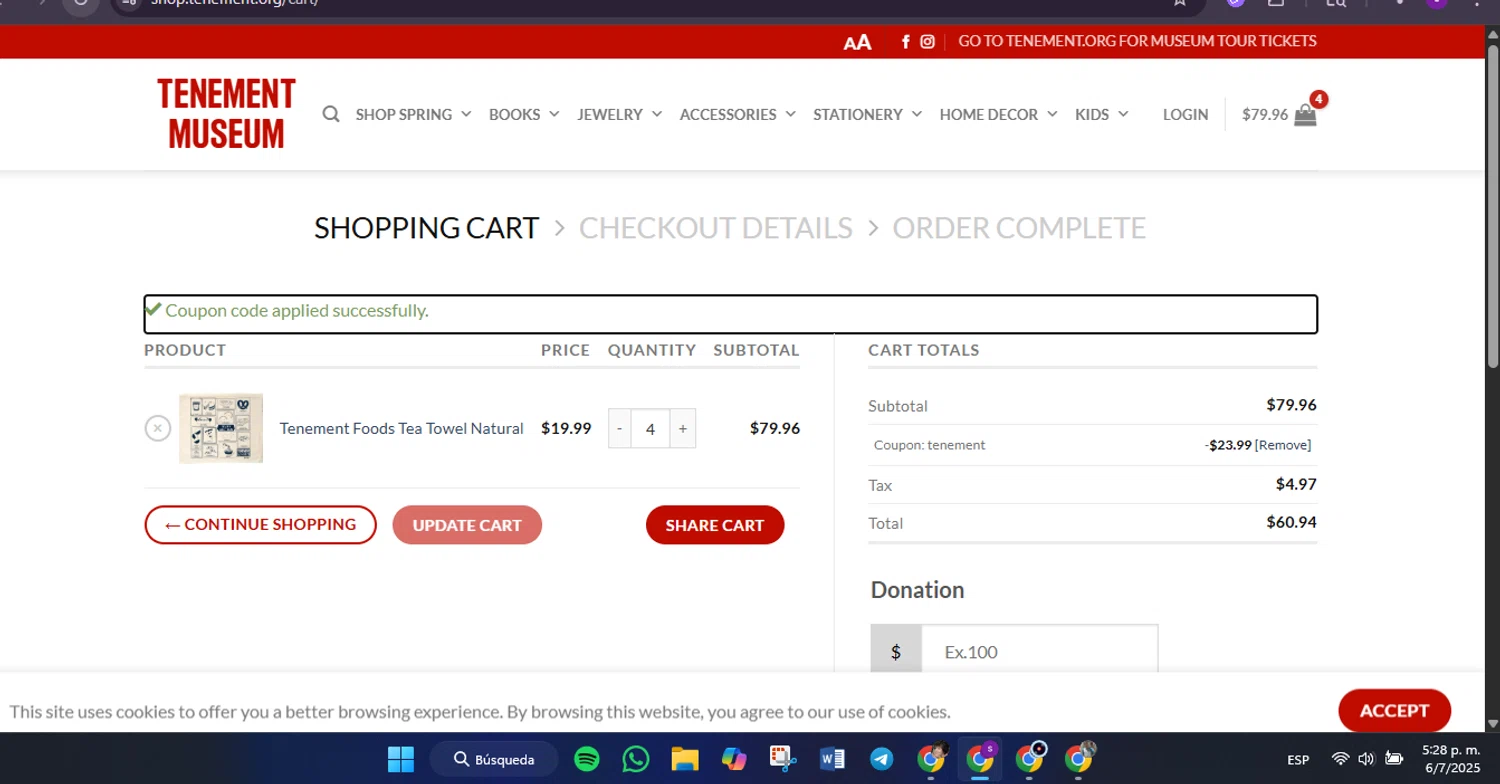The width and height of the screenshot is (1500, 784).
Task: Click the $19.99 price in the product row
Action: pyautogui.click(x=566, y=428)
